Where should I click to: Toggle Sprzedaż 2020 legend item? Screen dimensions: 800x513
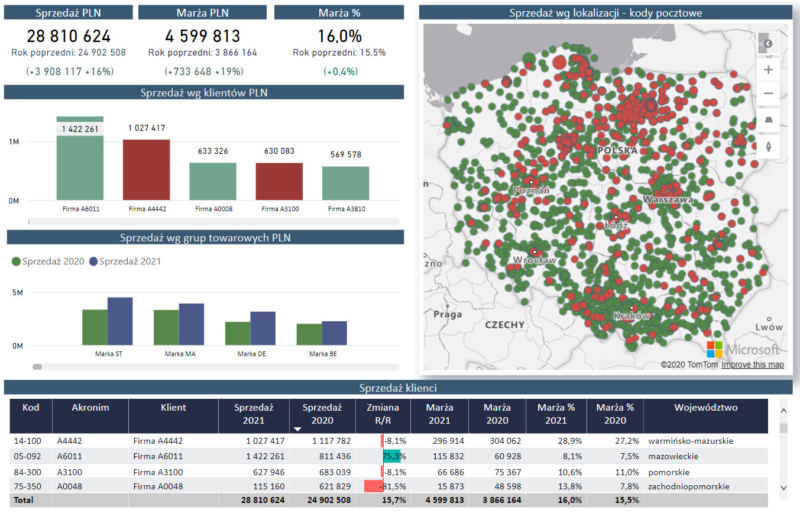(x=50, y=261)
